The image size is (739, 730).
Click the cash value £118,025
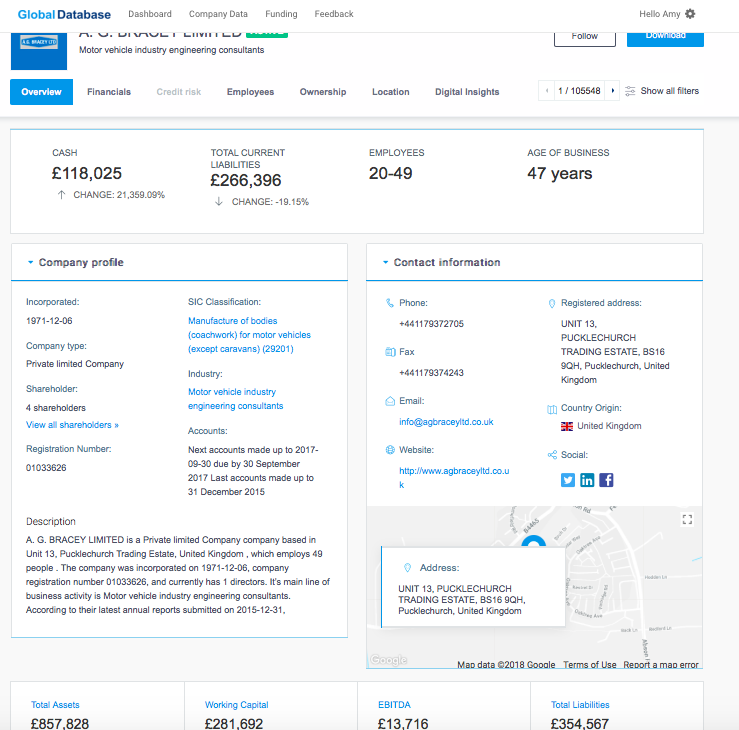click(x=87, y=173)
